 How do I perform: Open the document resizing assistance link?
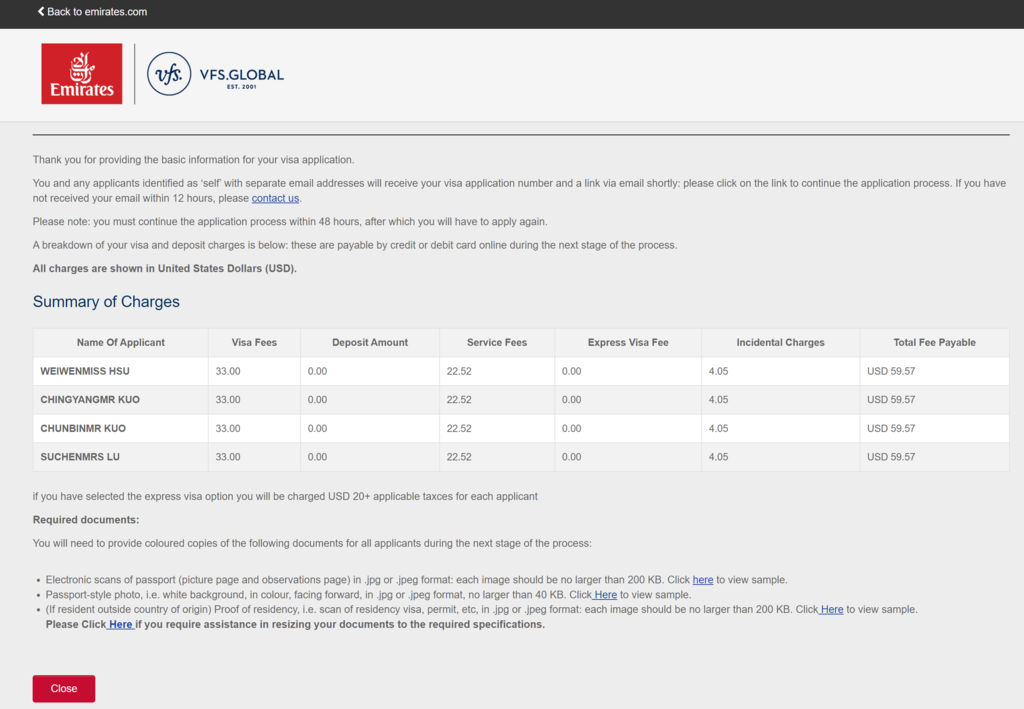click(120, 624)
